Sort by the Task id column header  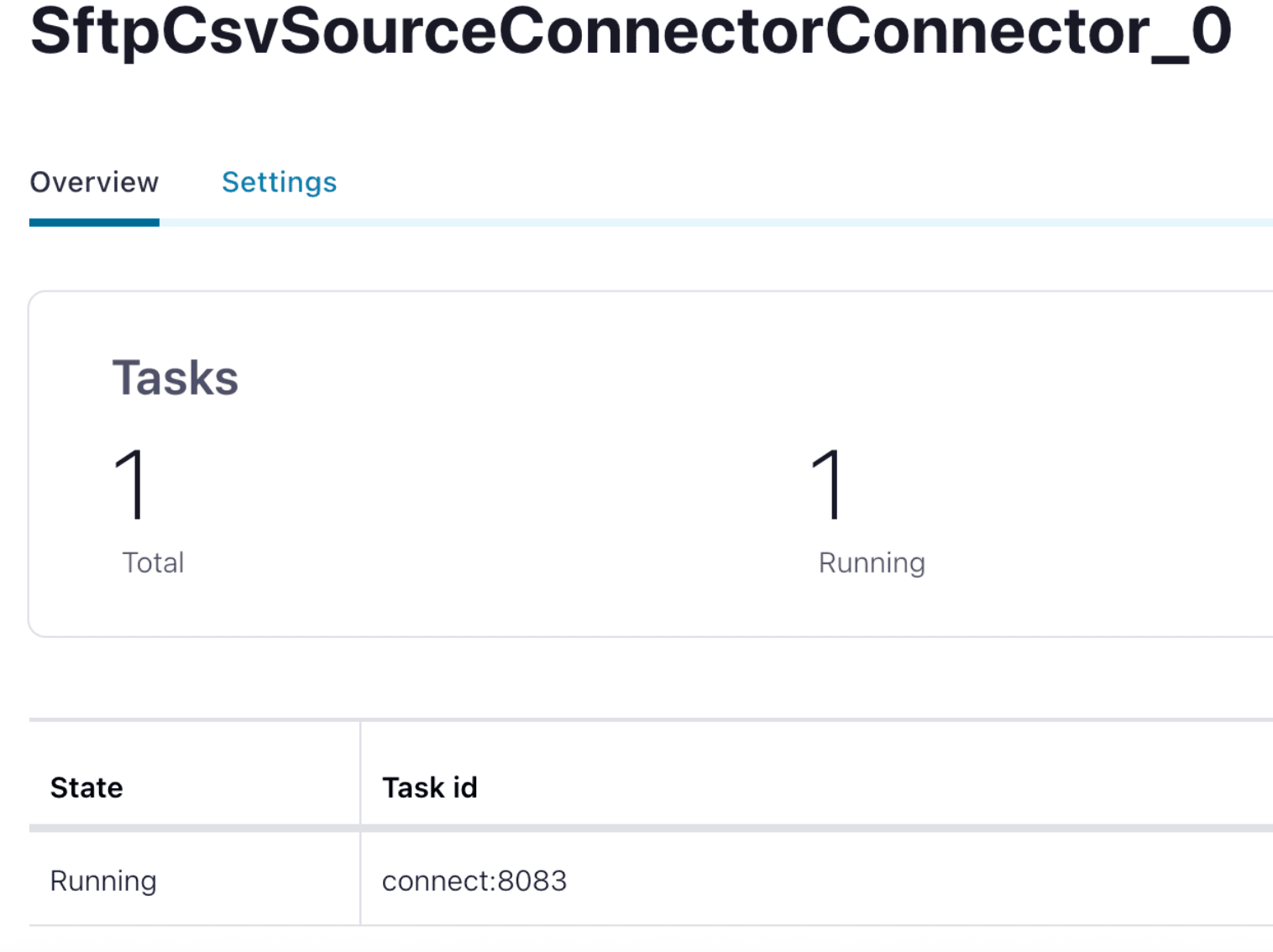(x=429, y=787)
